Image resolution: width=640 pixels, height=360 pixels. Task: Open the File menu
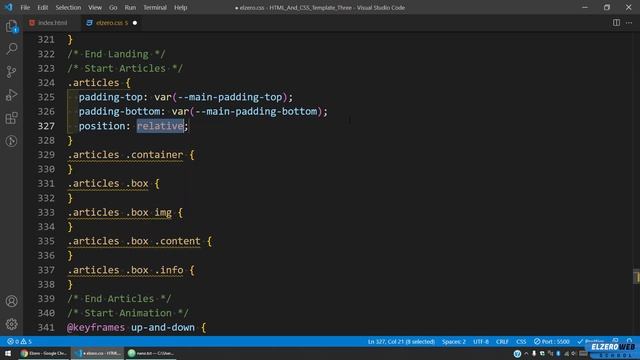(25, 7)
